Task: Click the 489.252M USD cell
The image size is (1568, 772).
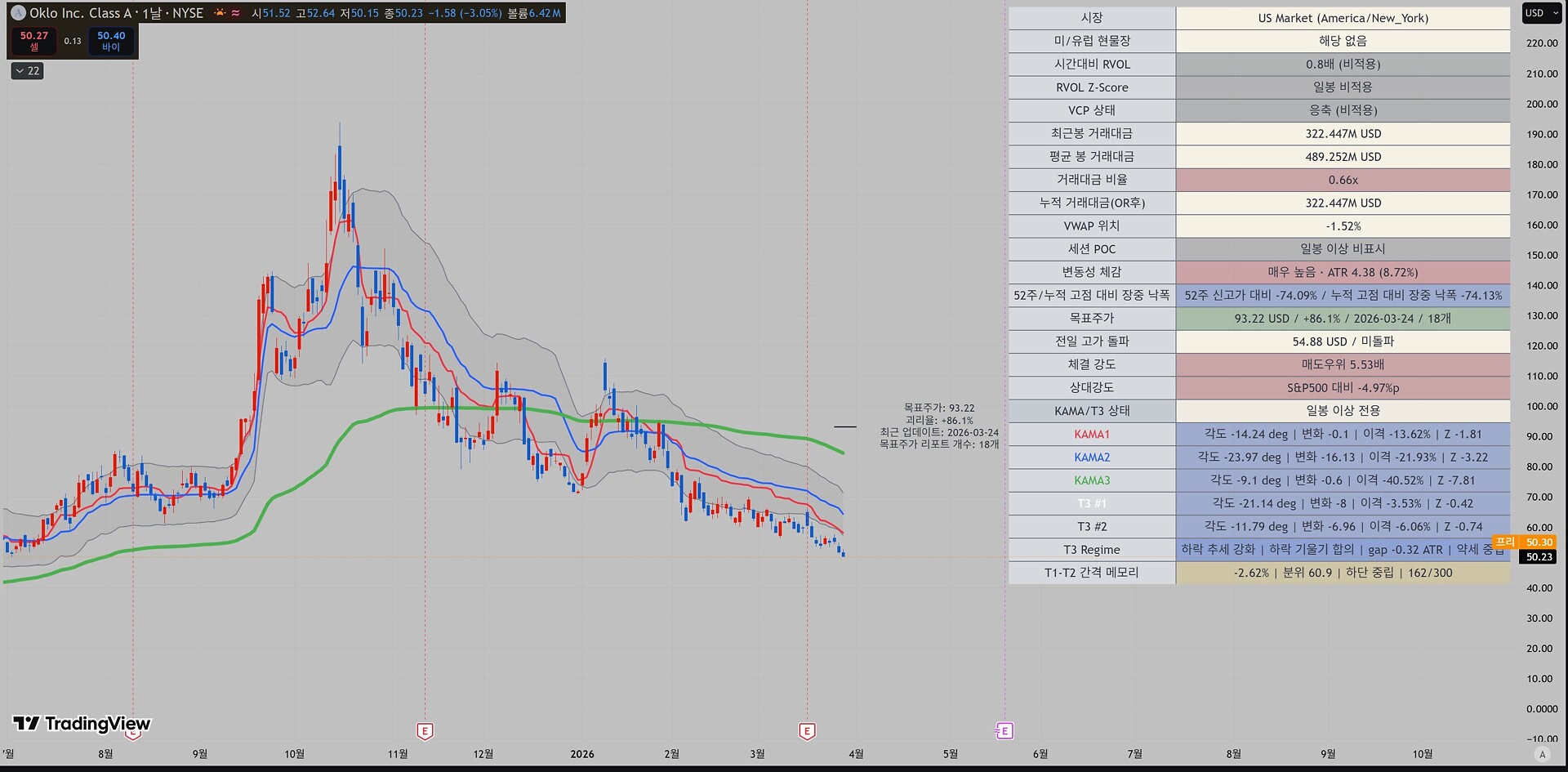Action: pos(1343,156)
